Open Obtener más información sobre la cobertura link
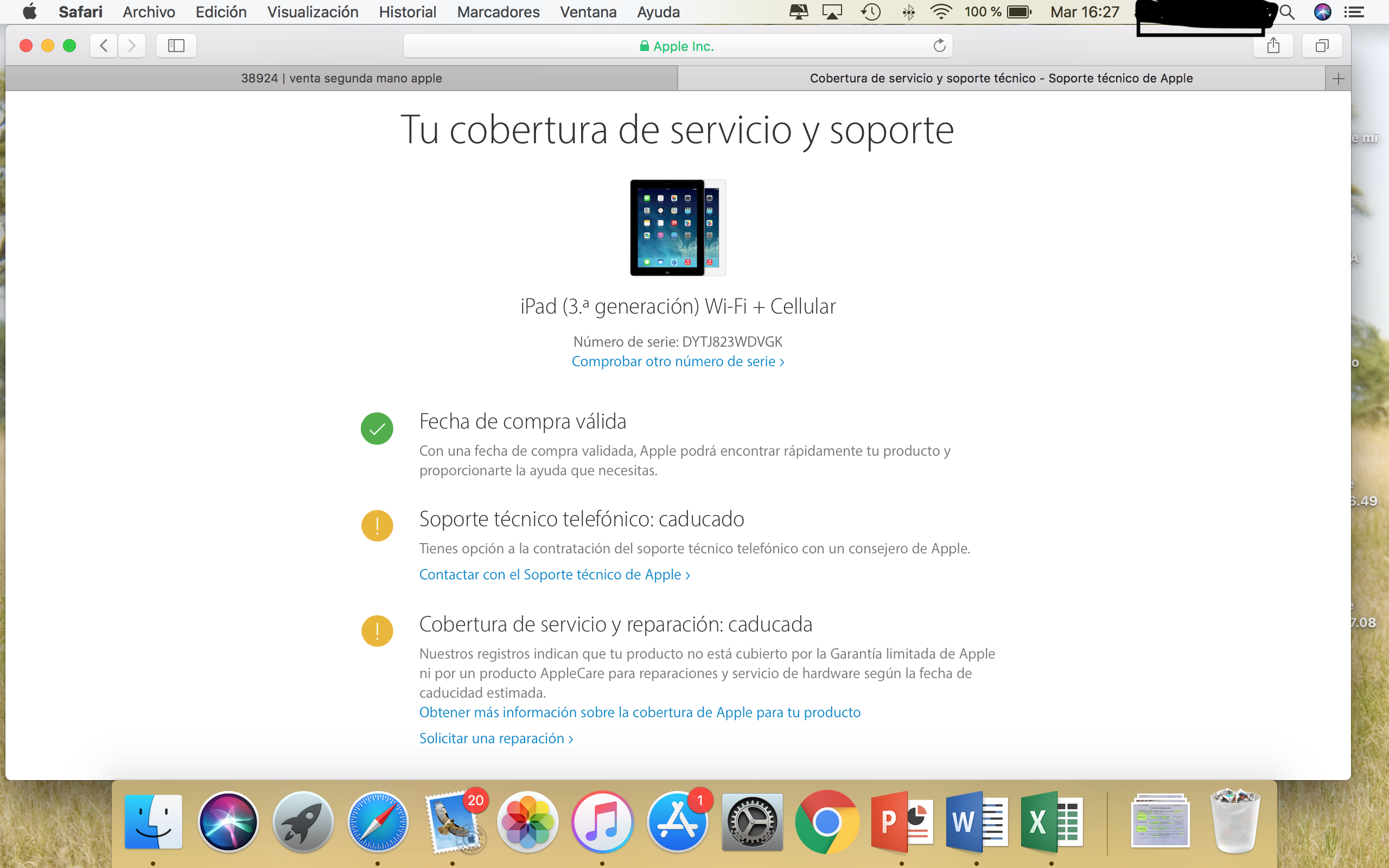 point(640,712)
